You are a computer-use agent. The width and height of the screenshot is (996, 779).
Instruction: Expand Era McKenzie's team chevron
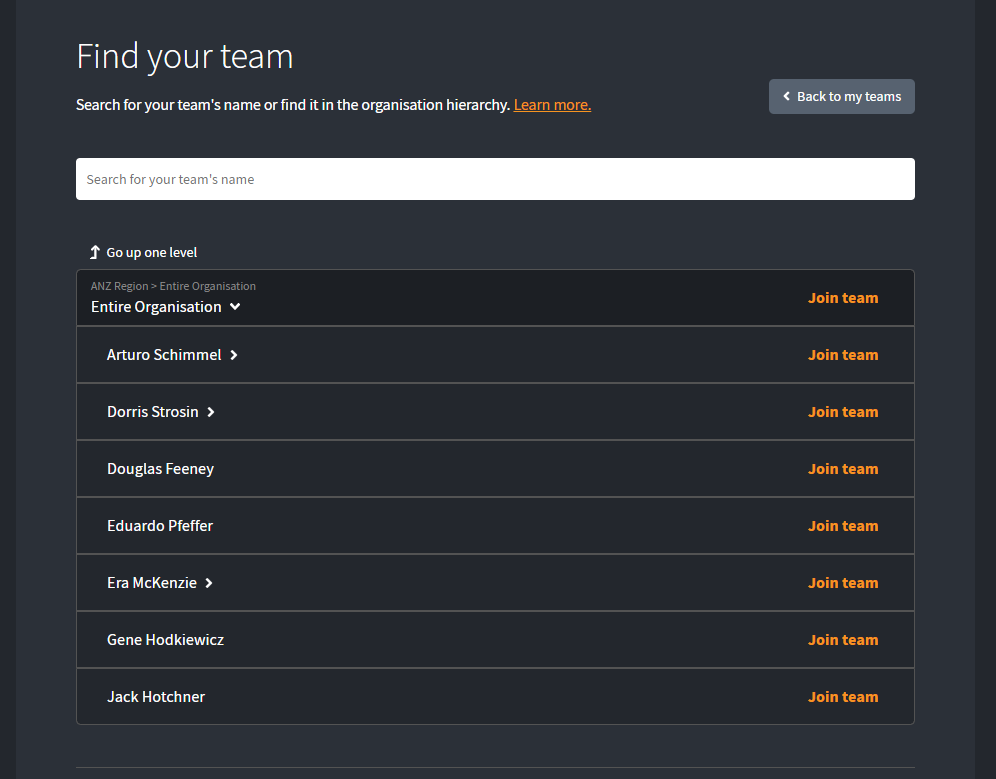tap(208, 583)
